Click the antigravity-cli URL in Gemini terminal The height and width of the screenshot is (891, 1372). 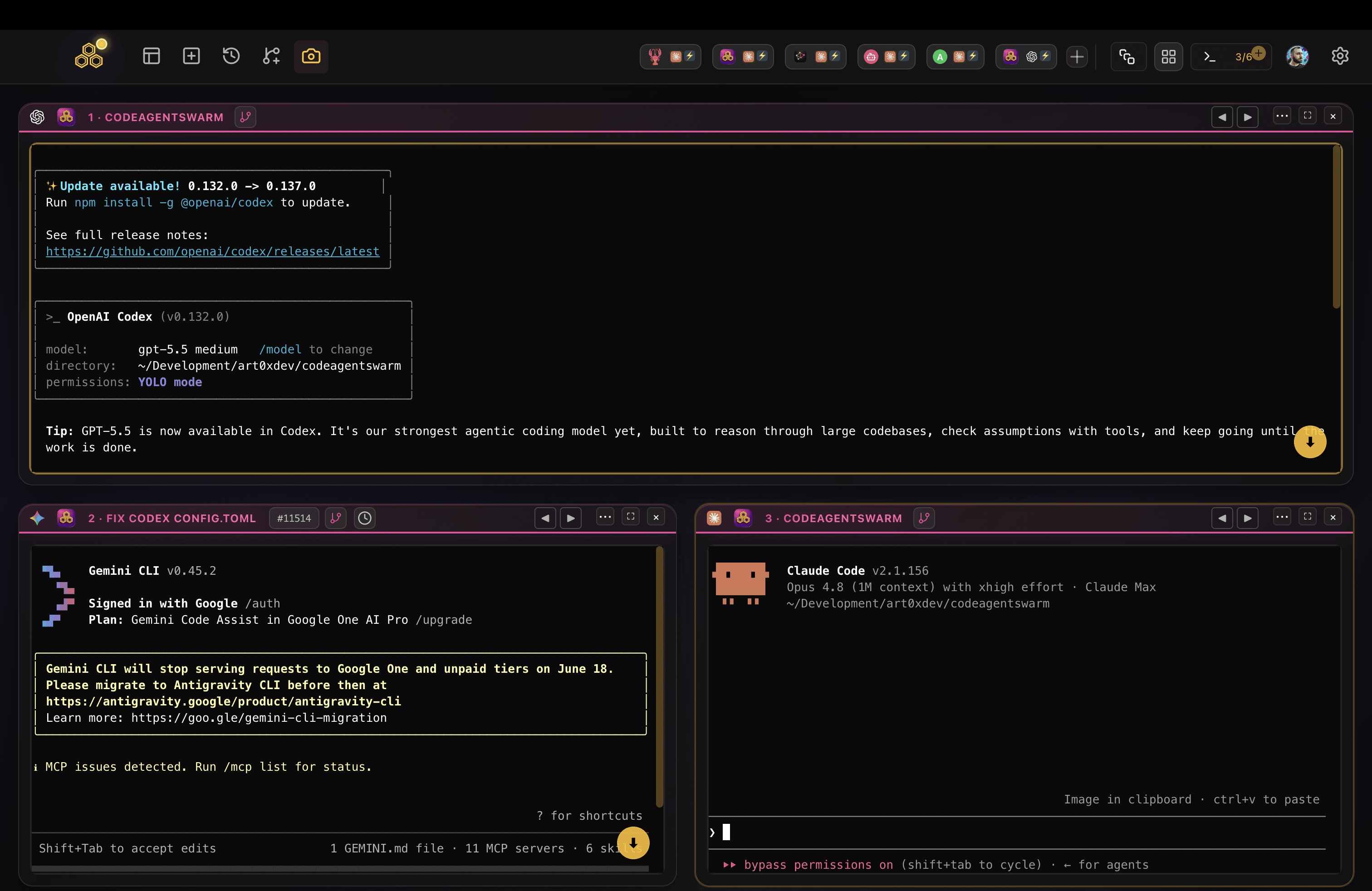(x=224, y=701)
